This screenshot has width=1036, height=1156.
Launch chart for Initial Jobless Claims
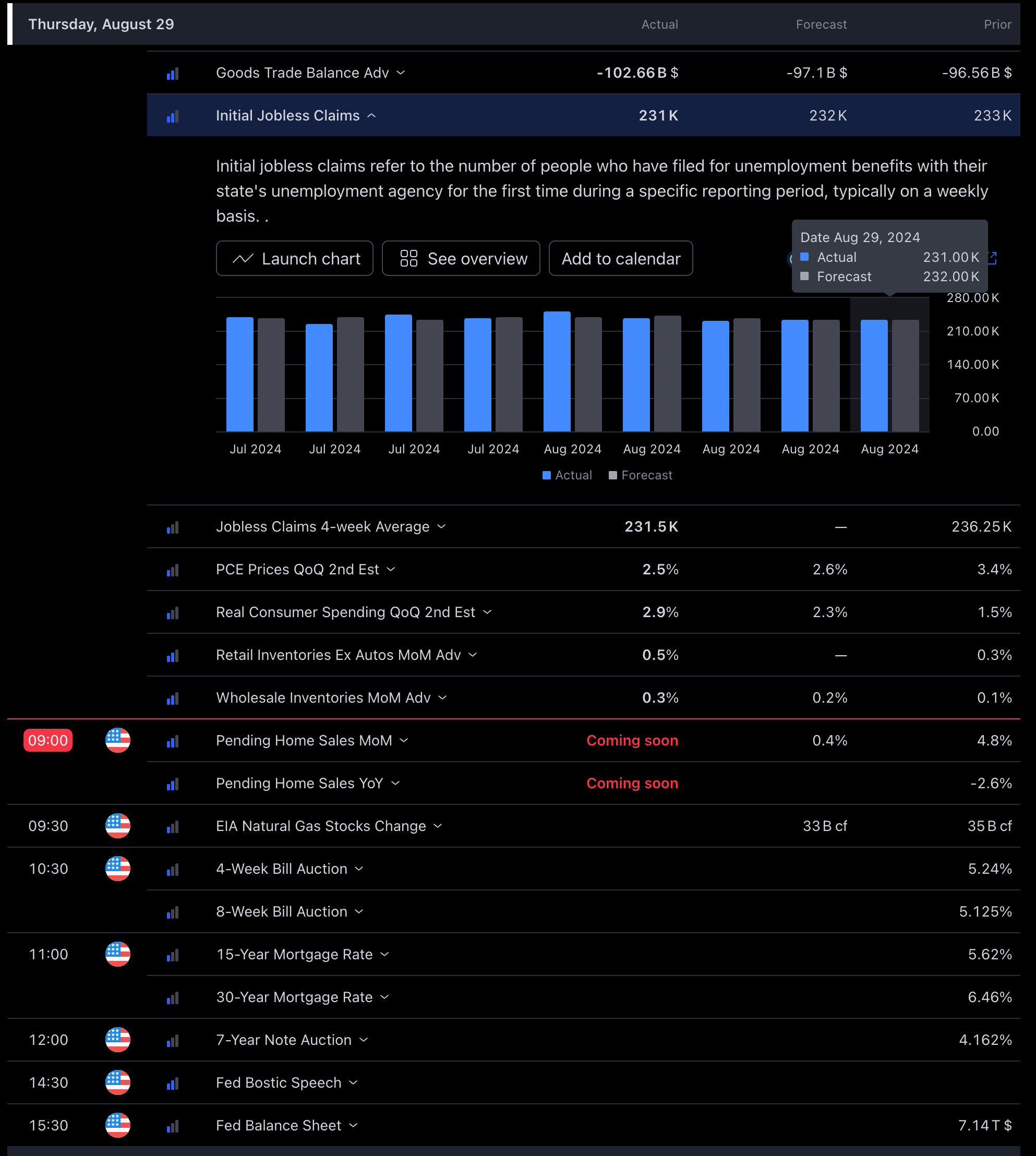coord(294,258)
